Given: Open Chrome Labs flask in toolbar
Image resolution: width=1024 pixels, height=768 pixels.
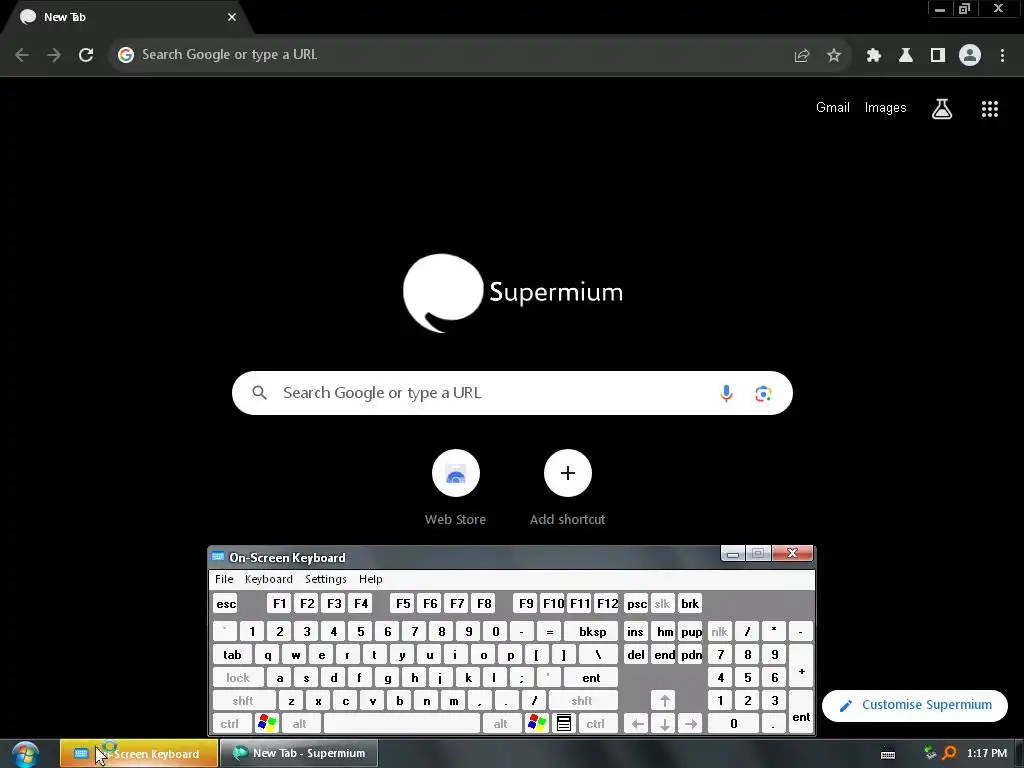Looking at the screenshot, I should click(906, 55).
